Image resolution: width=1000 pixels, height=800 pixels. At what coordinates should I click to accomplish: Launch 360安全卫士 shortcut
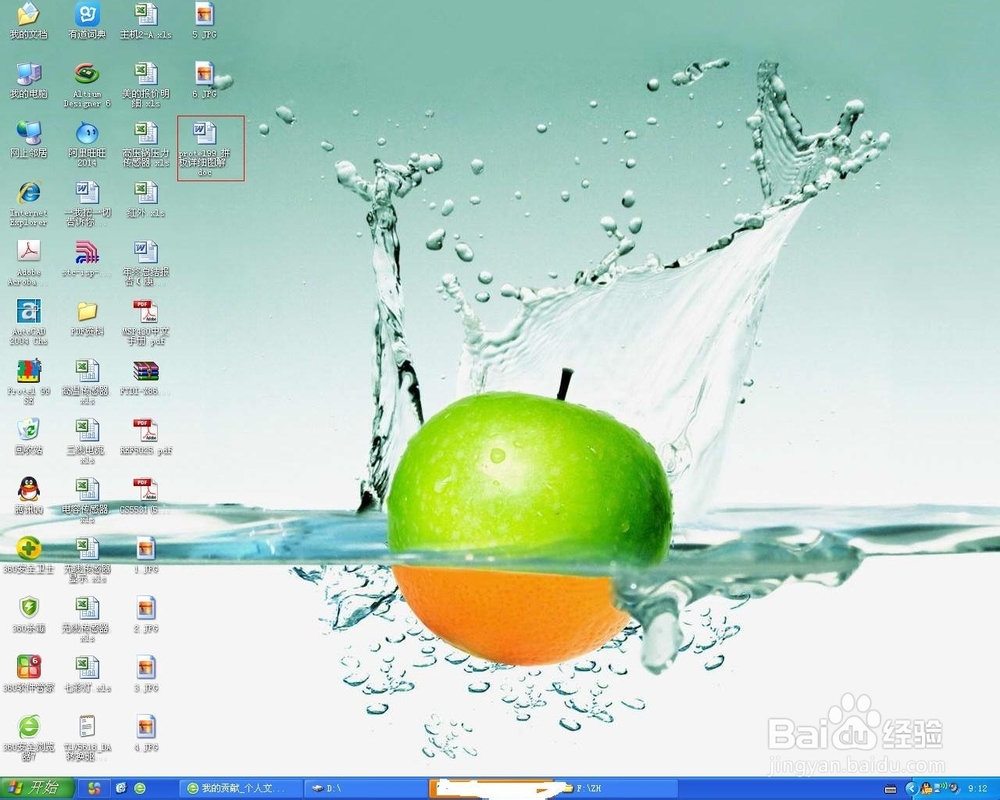pos(29,556)
